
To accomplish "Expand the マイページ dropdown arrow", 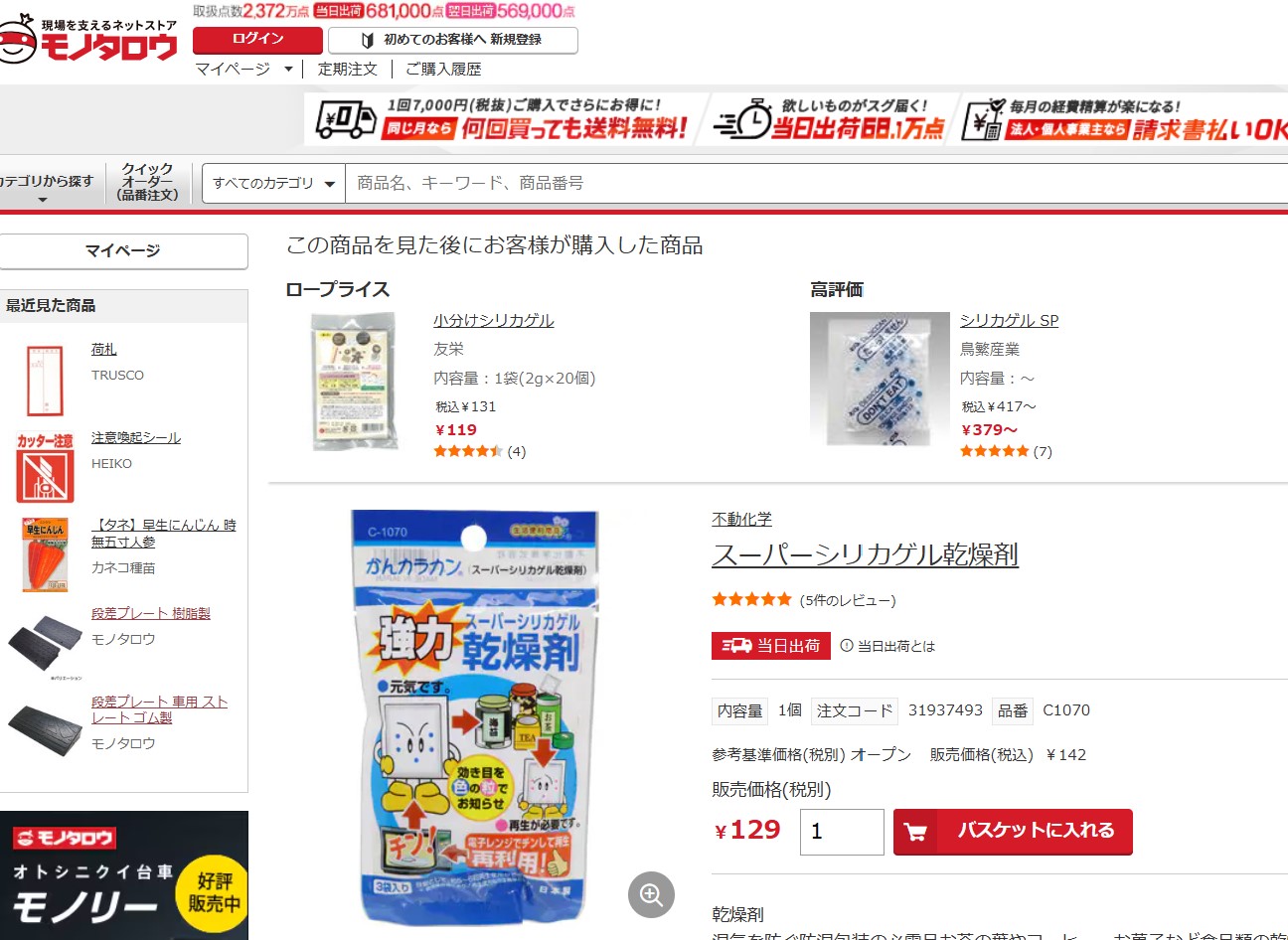I will click(288, 70).
